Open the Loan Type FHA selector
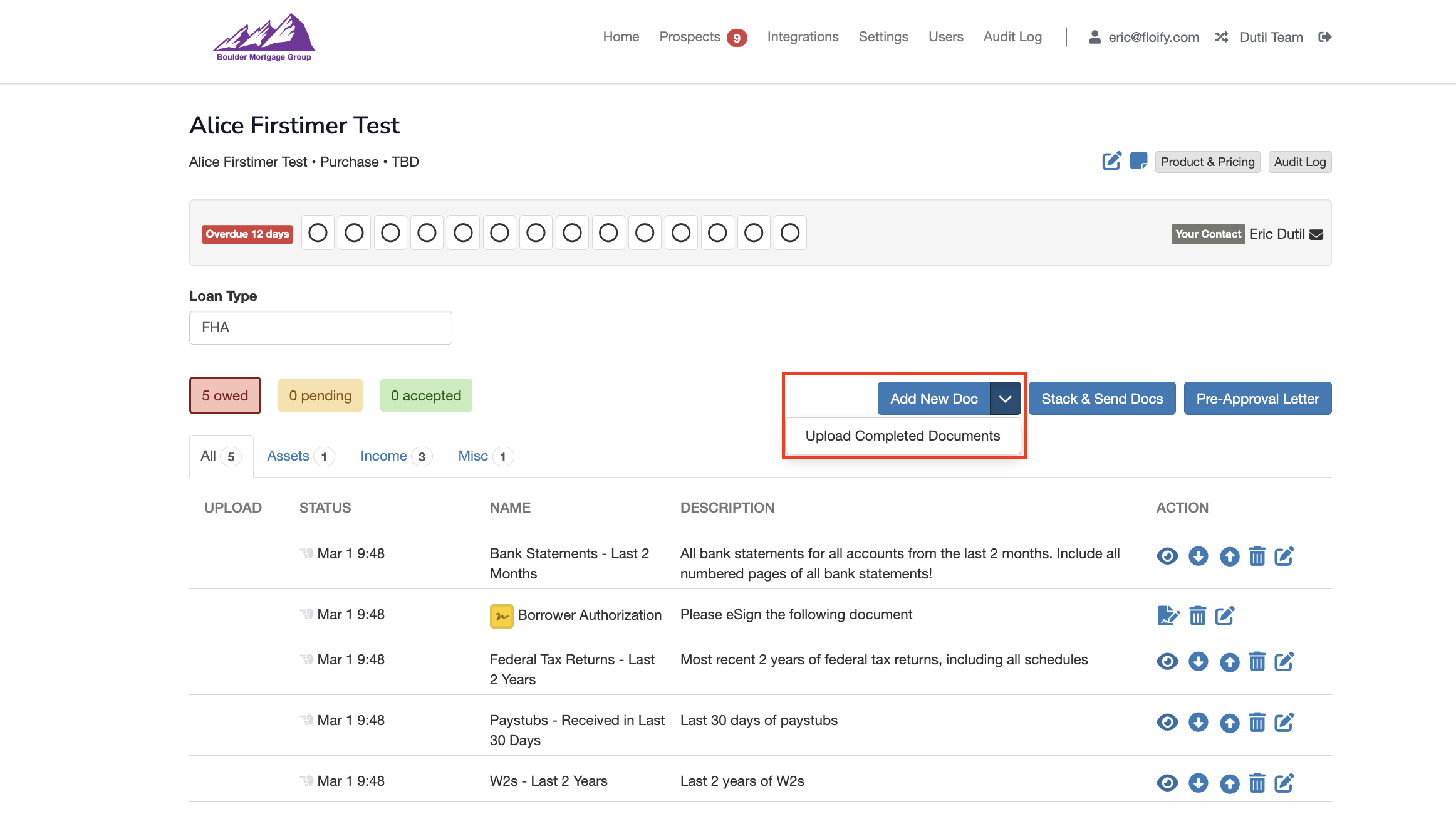Viewport: 1456px width, 836px height. coord(320,327)
